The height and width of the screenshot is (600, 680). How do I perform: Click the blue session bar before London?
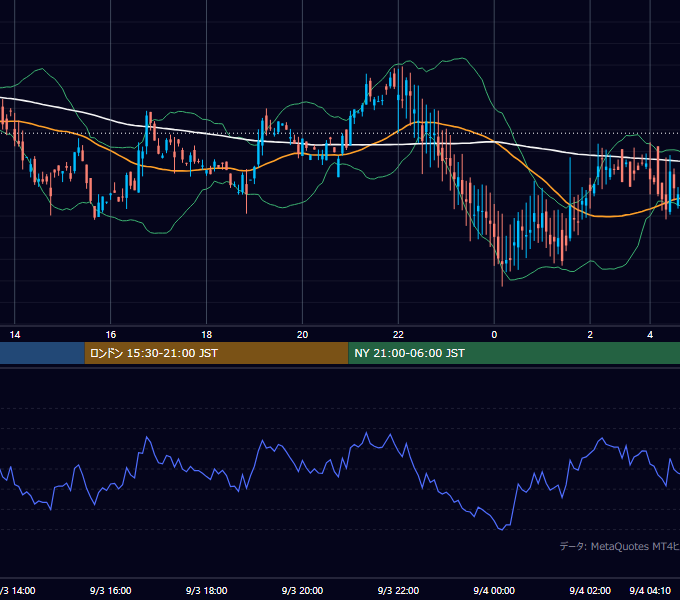tap(42, 353)
